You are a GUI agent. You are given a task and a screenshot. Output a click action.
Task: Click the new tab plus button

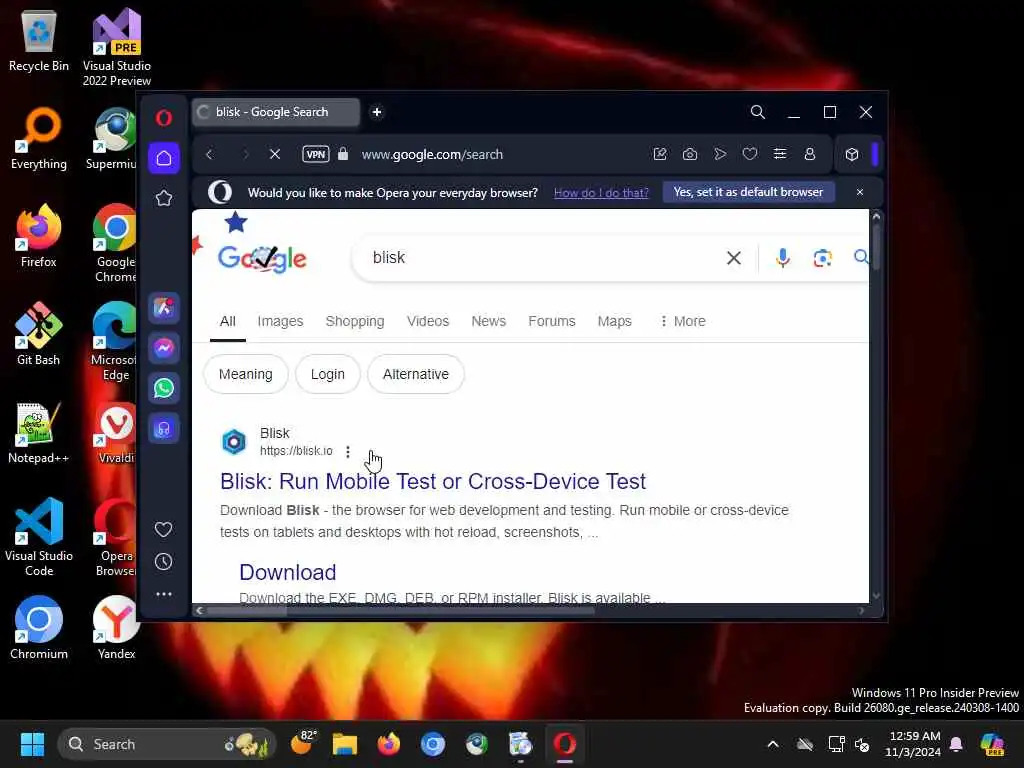tap(377, 112)
